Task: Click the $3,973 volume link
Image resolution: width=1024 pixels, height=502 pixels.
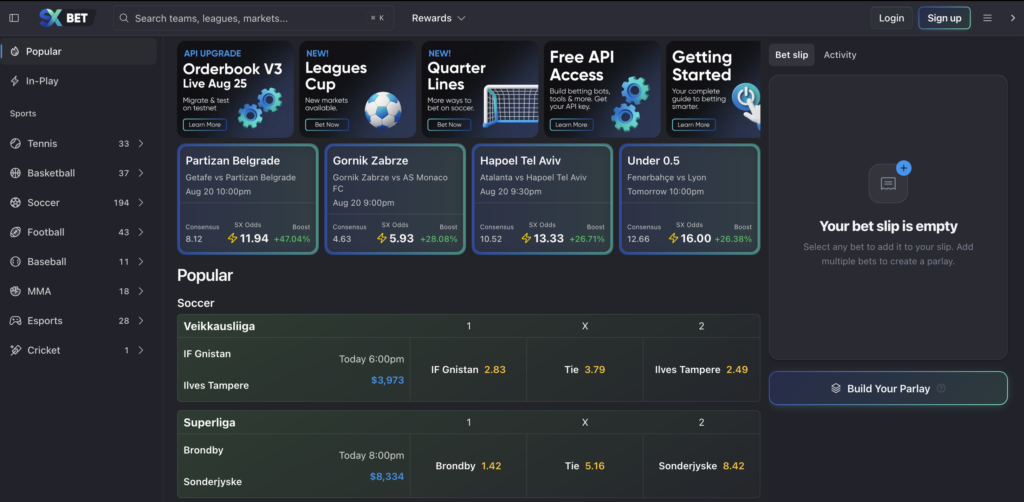Action: coord(387,380)
